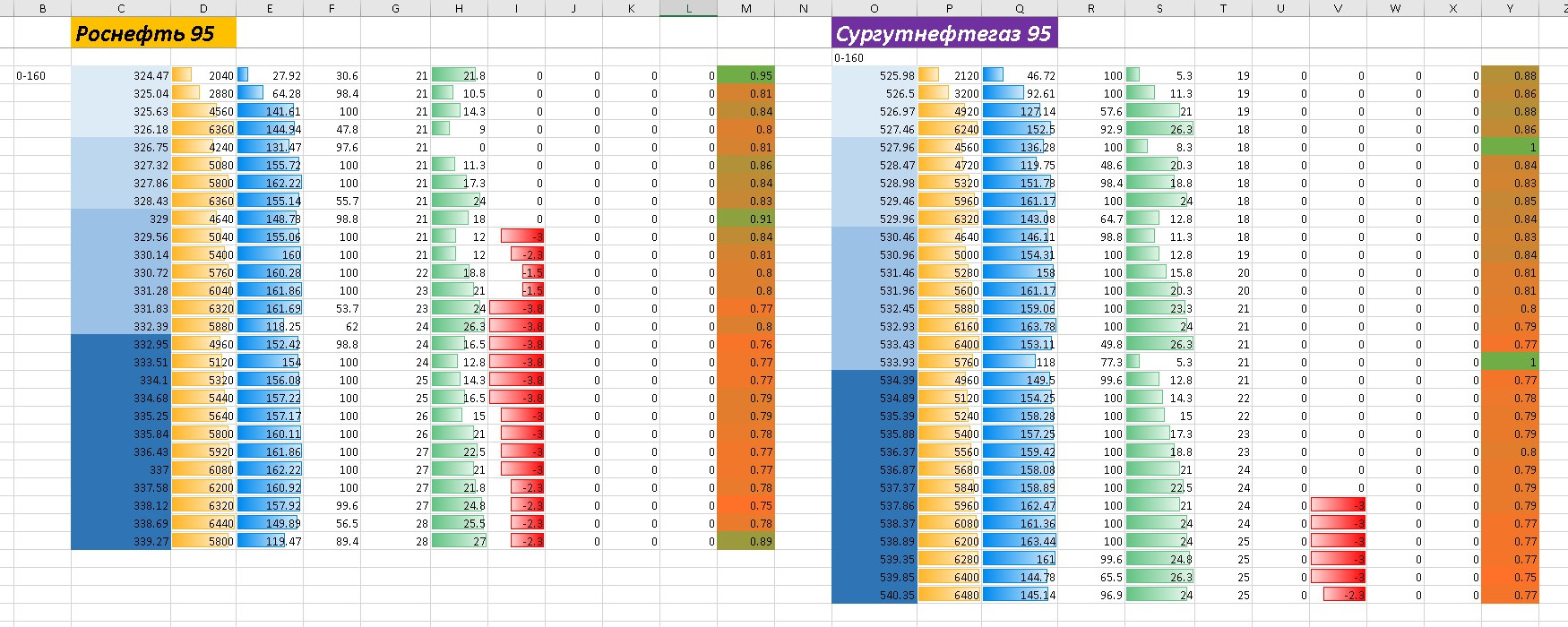Select the green M cell 0.95
Image resolution: width=1568 pixels, height=627 pixels.
(746, 75)
